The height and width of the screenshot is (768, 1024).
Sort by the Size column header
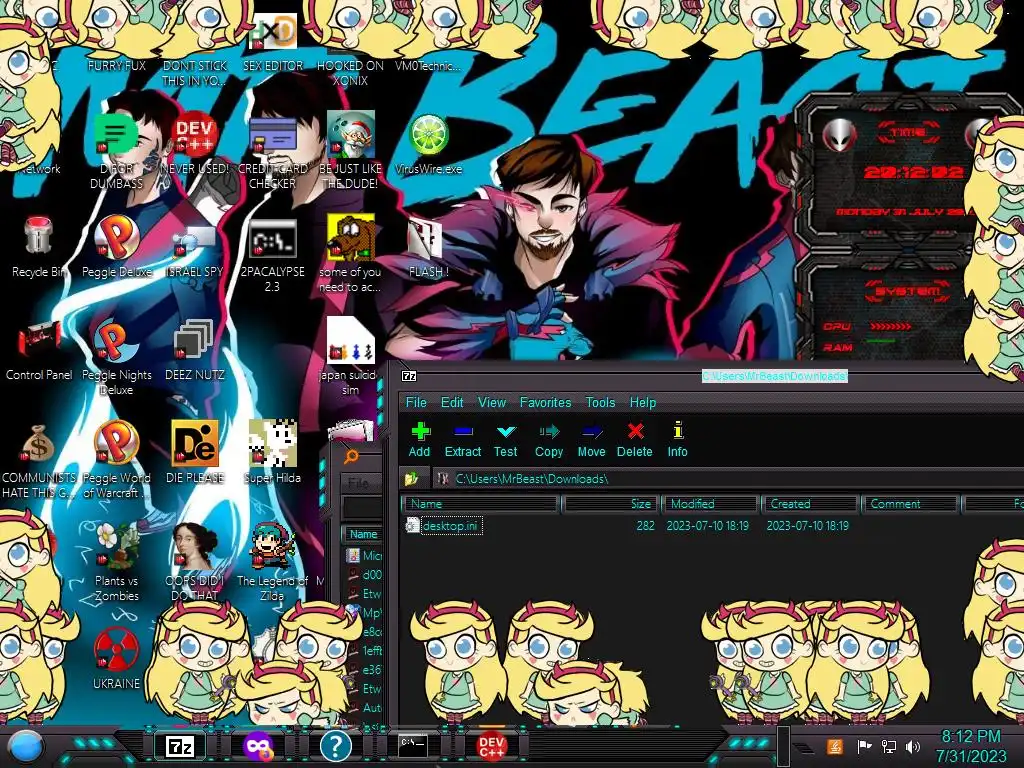point(610,504)
